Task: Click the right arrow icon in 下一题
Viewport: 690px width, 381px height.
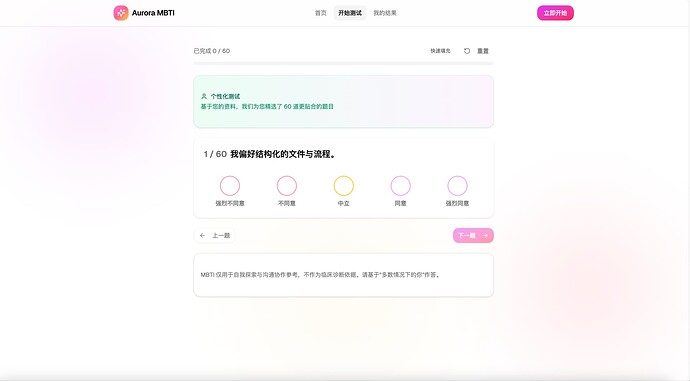Action: (485, 235)
